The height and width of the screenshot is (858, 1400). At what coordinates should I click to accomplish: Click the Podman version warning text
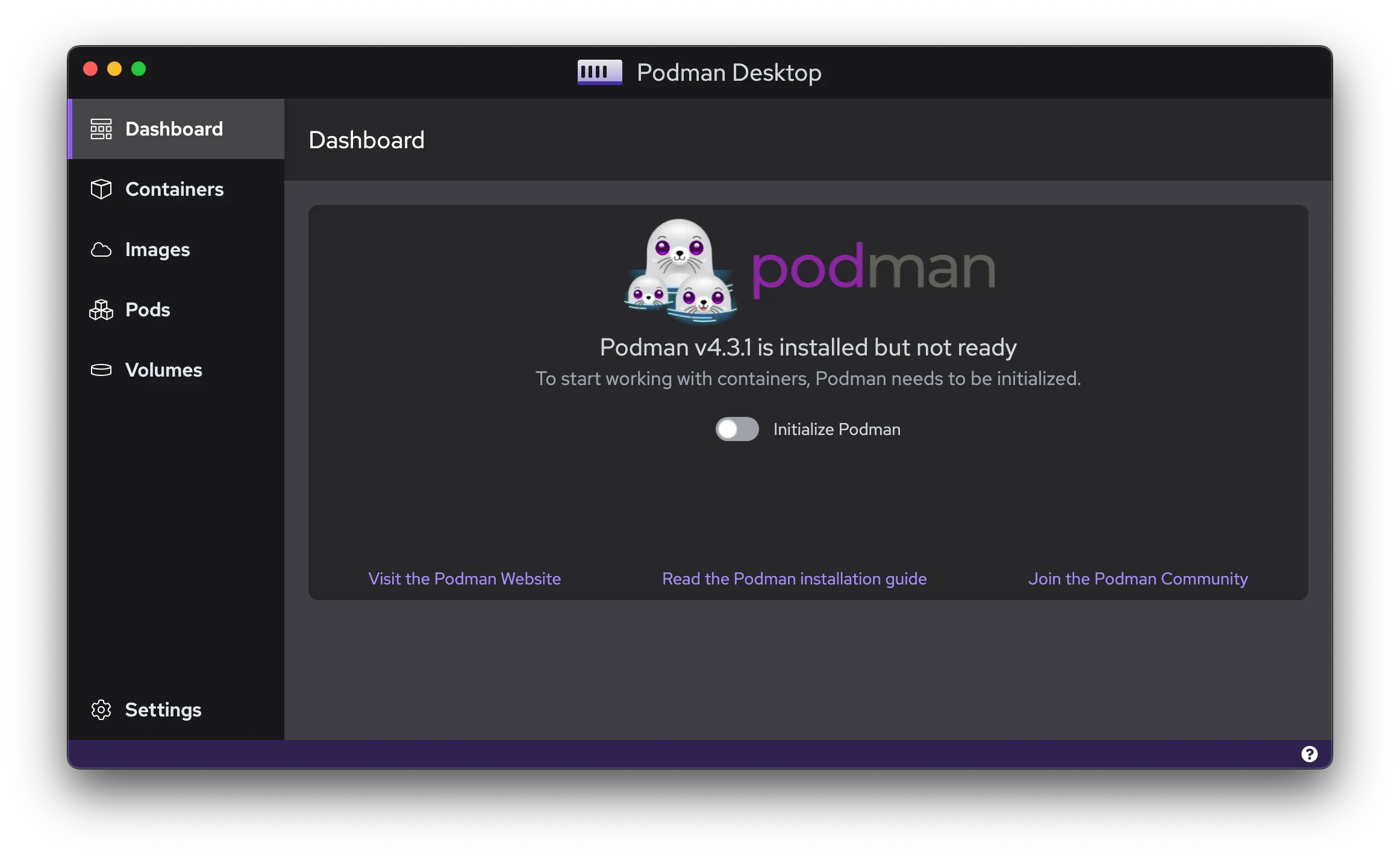click(808, 348)
